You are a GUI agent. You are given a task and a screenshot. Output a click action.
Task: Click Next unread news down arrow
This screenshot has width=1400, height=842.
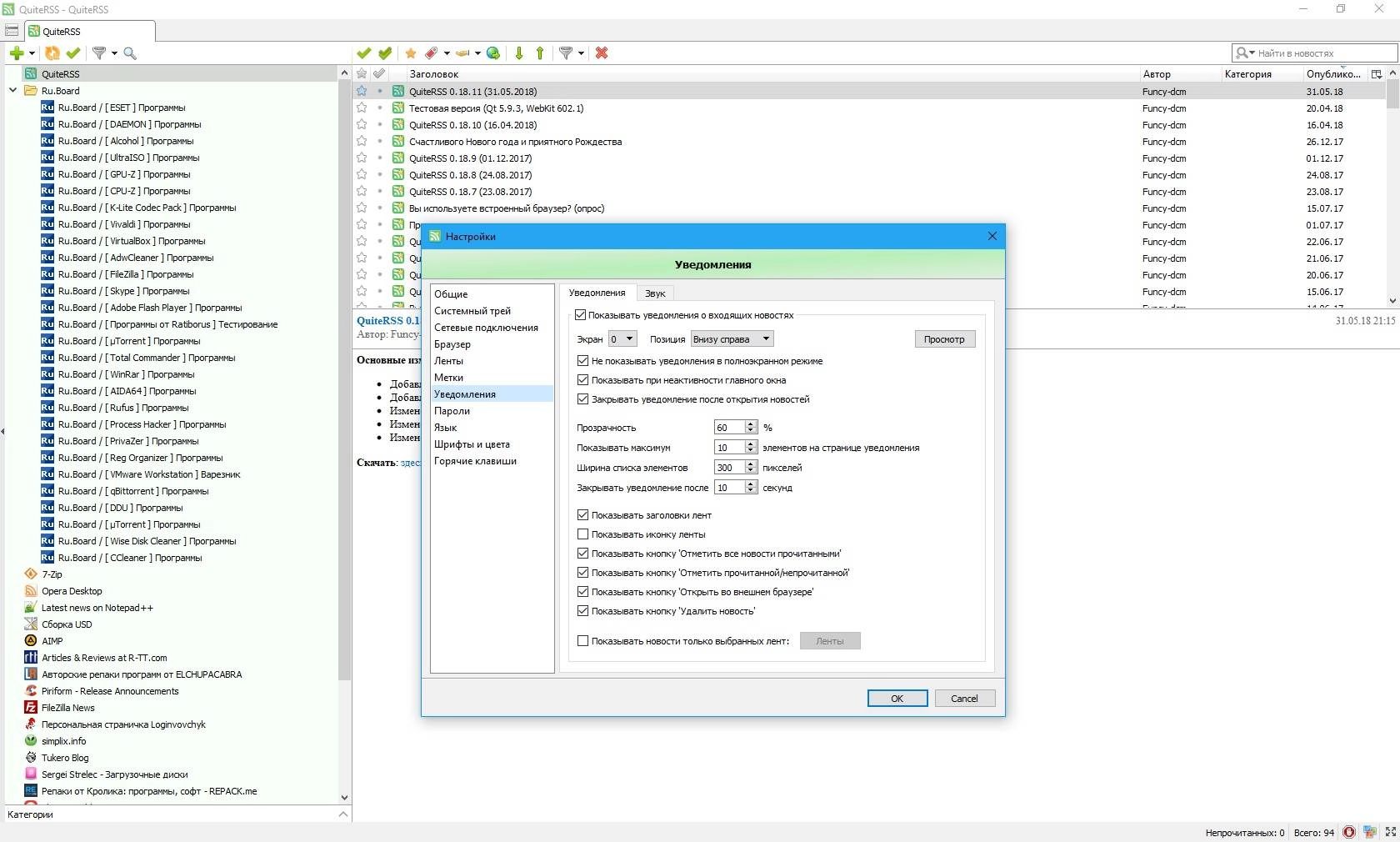pos(519,53)
